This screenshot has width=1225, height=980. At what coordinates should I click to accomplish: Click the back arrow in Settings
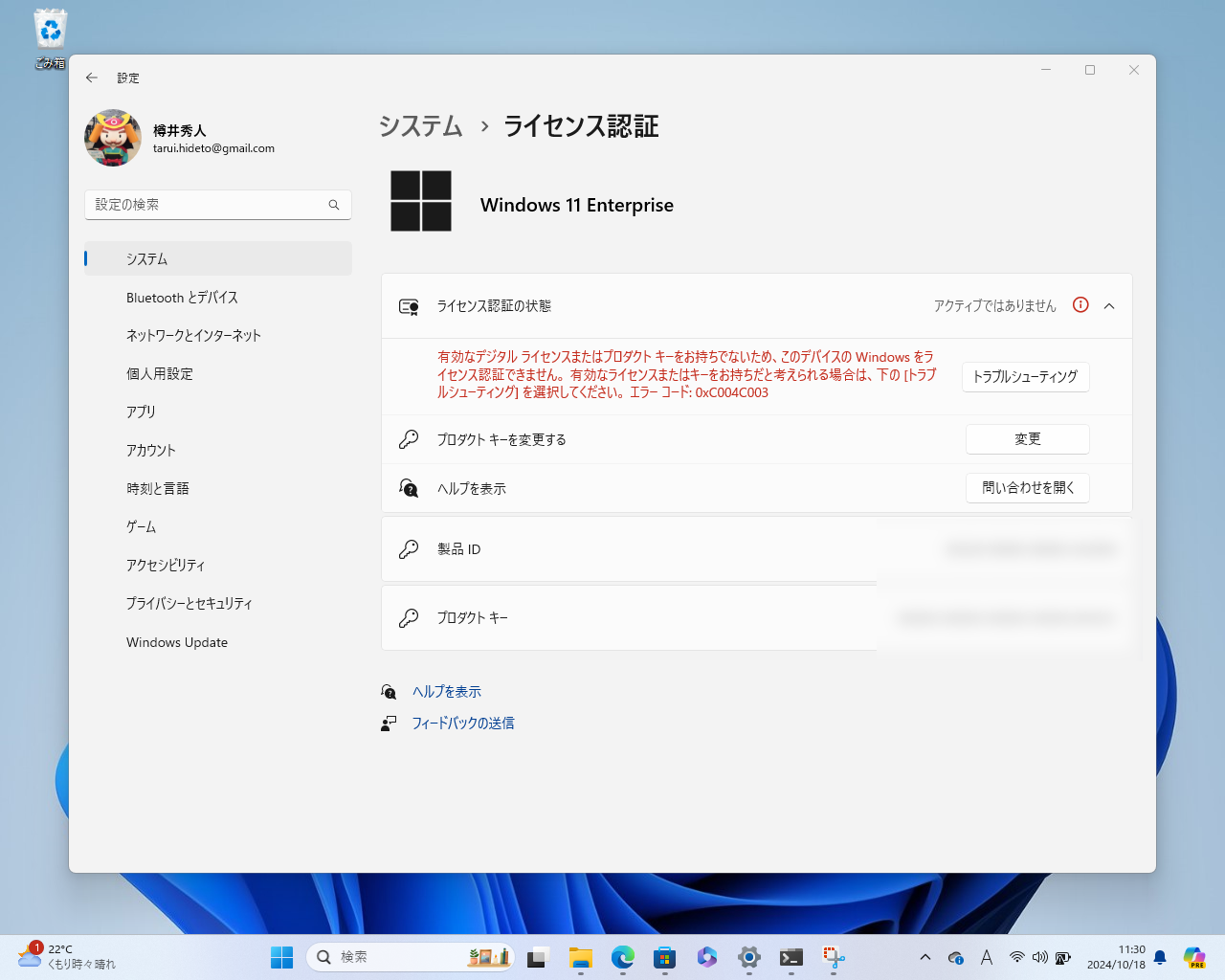coord(92,78)
